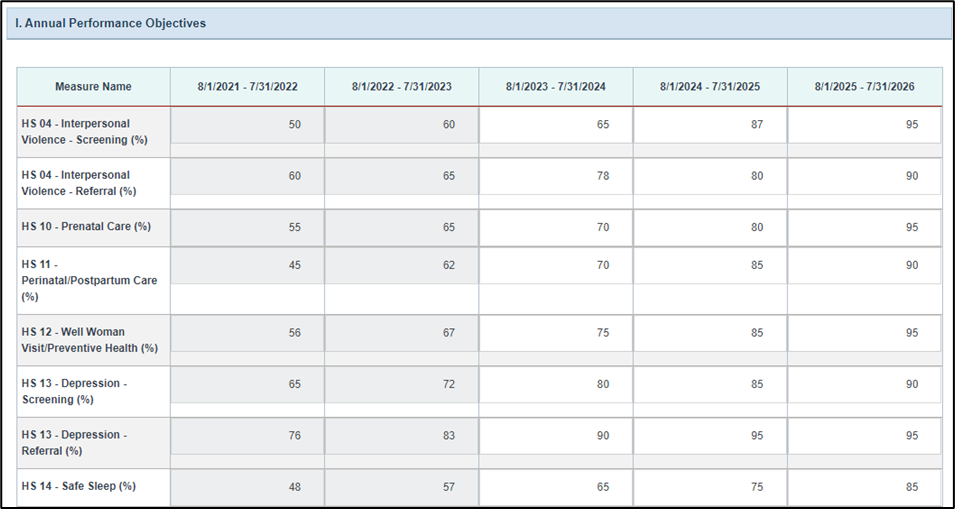Viewport: 955px width, 509px height.
Task: Focus Safe Sleep 2024-2025 field showing 75
Action: (710, 487)
